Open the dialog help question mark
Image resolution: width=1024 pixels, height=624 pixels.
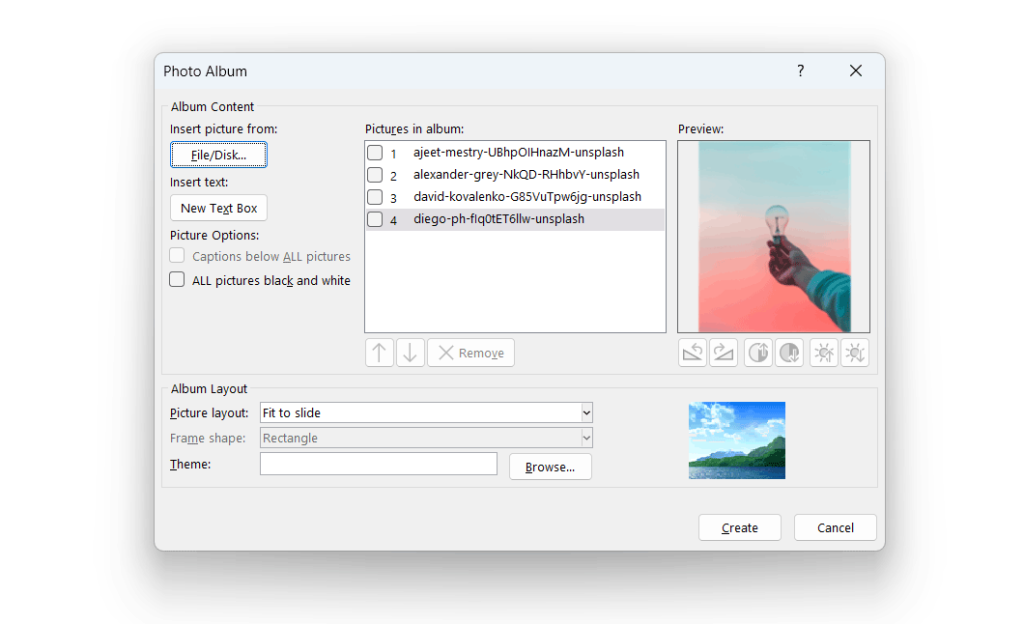(800, 70)
